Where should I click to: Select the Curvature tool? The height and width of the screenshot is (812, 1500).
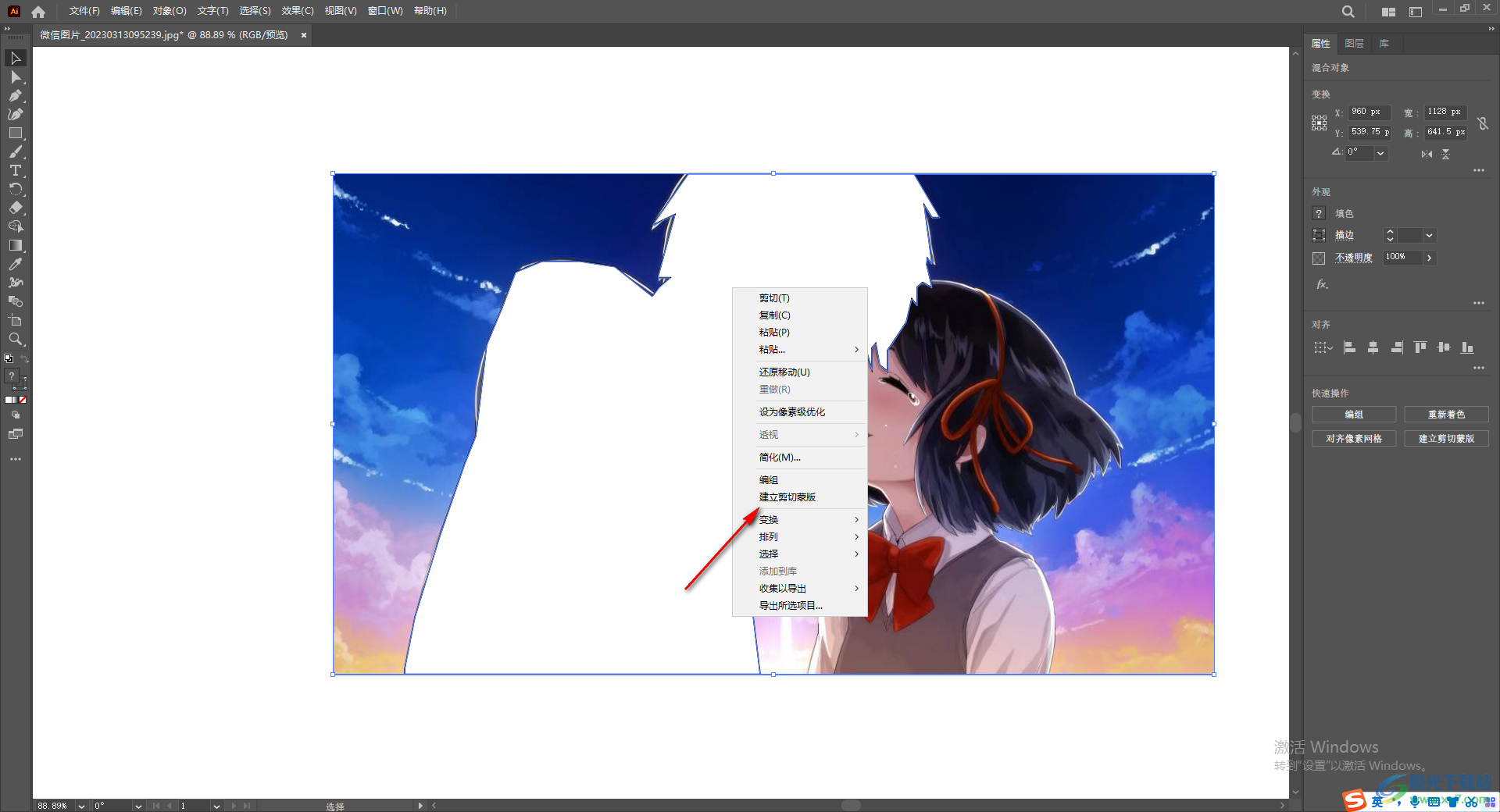coord(15,115)
